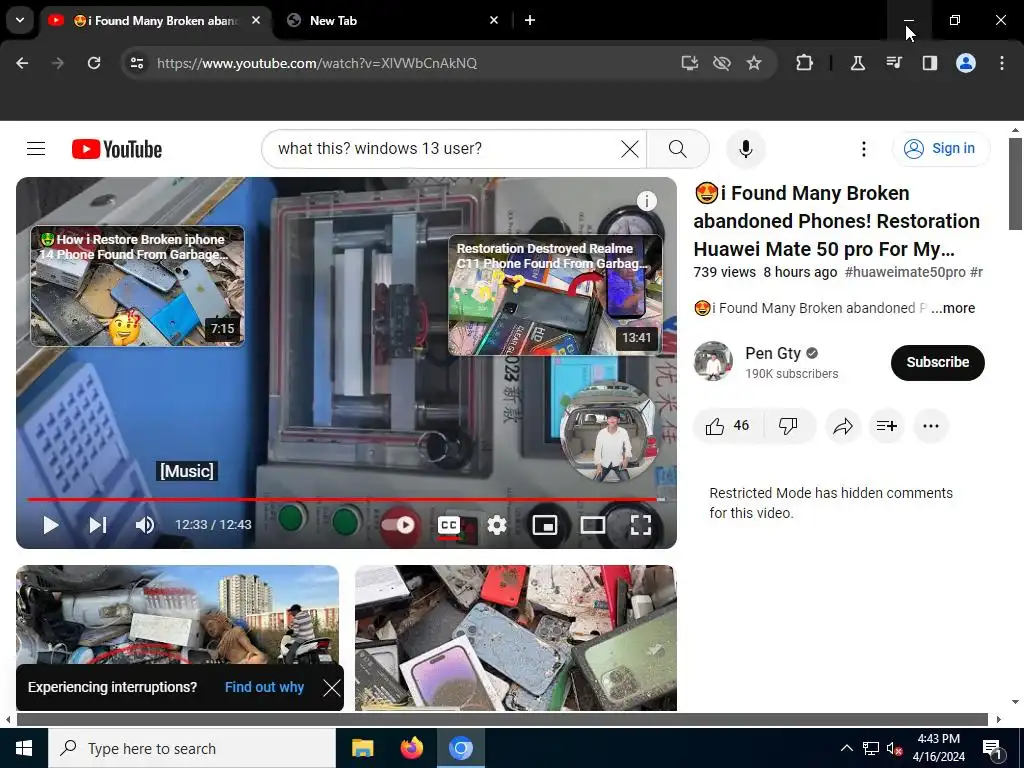Viewport: 1024px width, 768px height.
Task: Open the suggested iPhone 14 restoration video card
Action: pyautogui.click(x=137, y=285)
